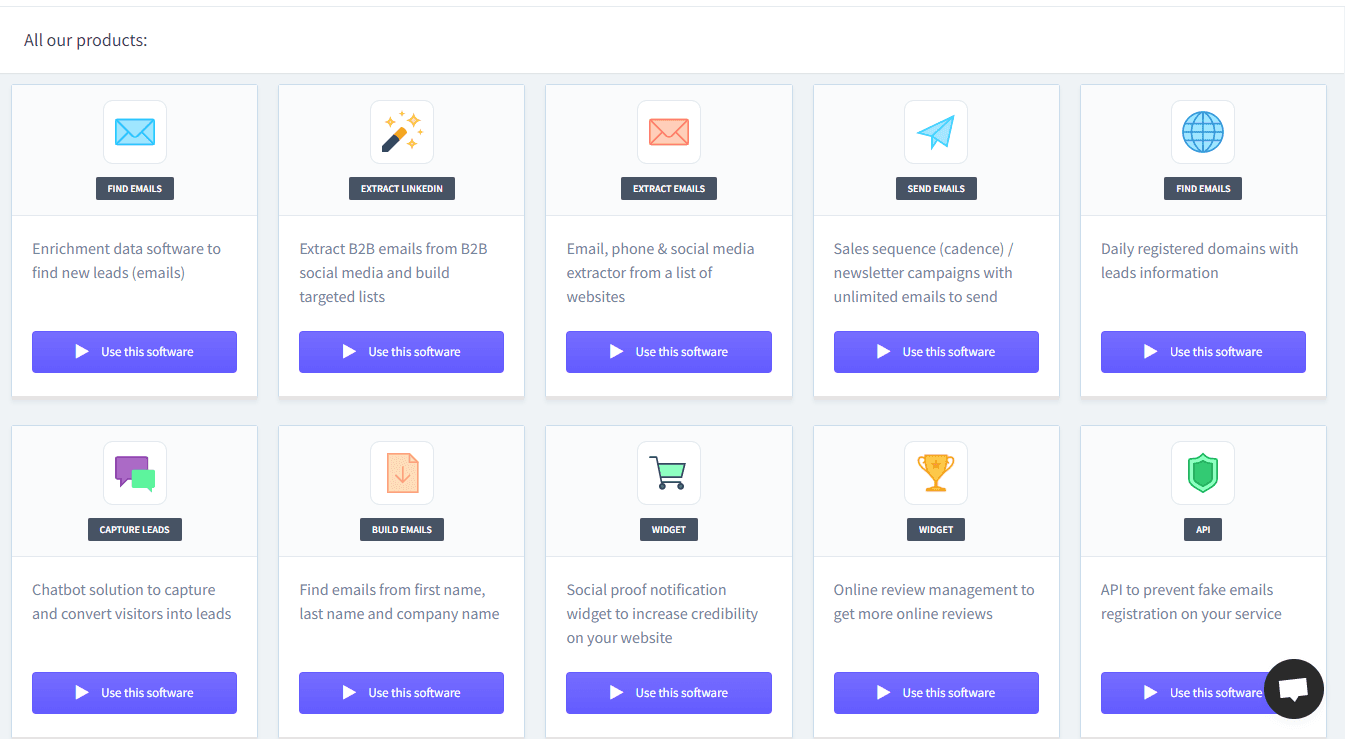1345x747 pixels.
Task: Click the globe icon for registered domains
Action: click(x=1203, y=132)
